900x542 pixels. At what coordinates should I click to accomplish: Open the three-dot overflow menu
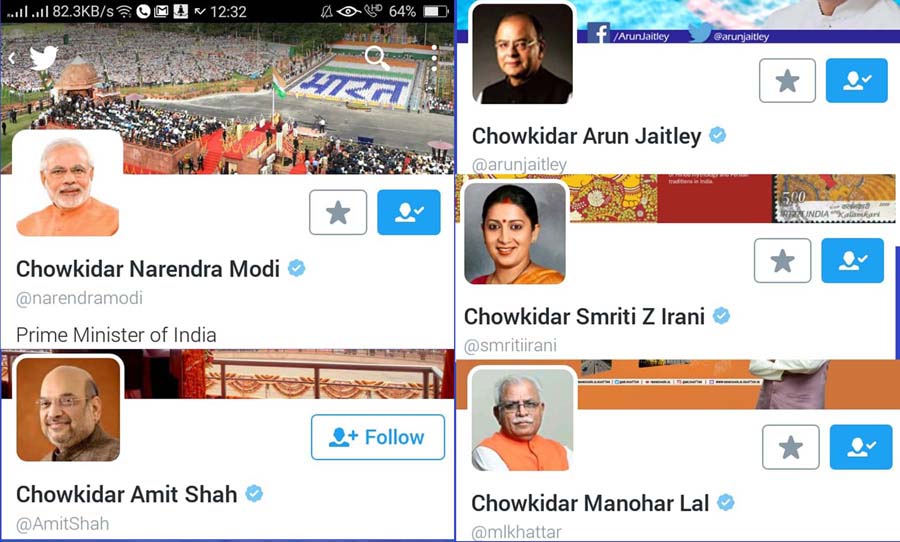coord(435,58)
